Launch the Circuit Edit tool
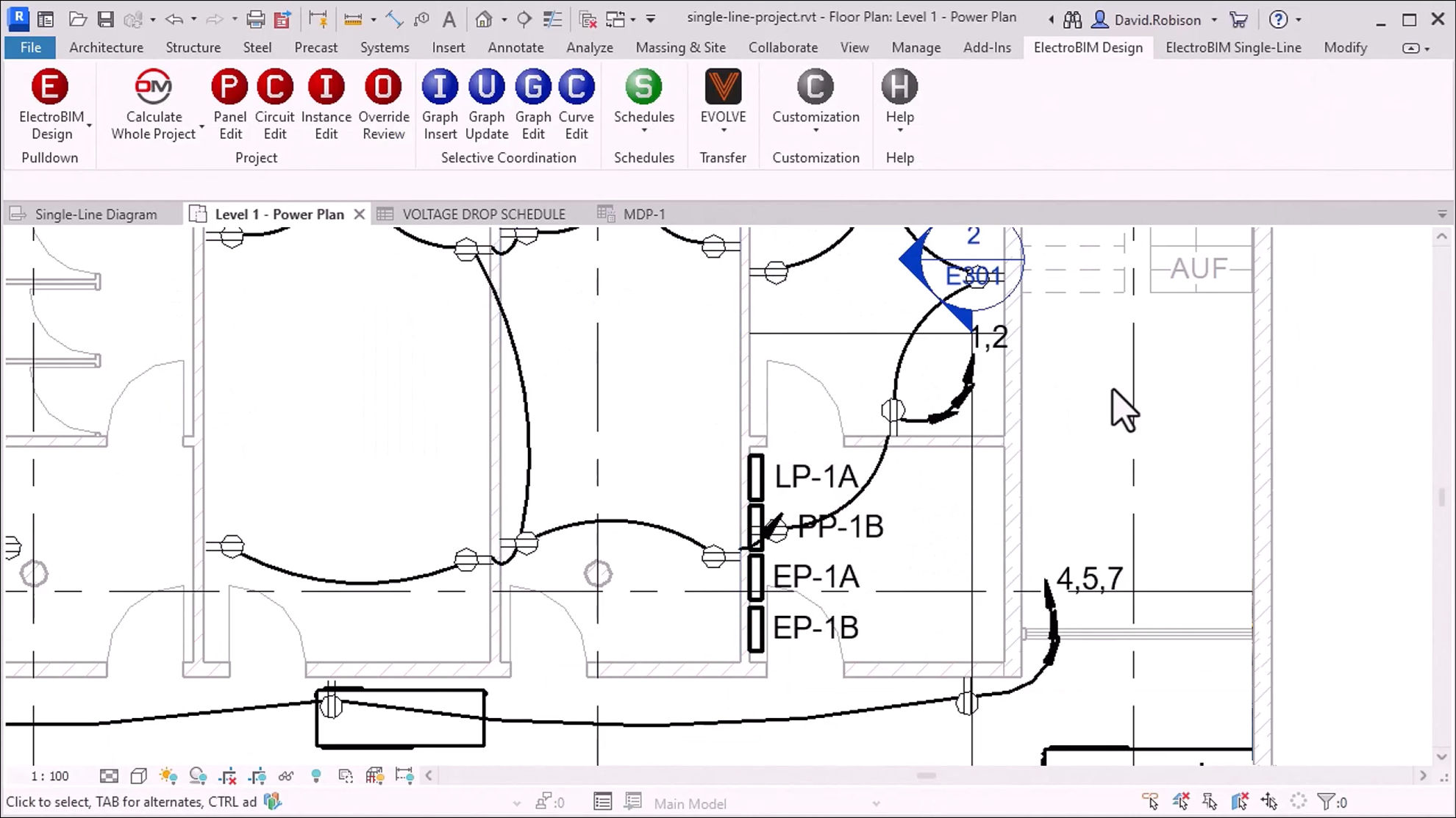1456x818 pixels. [274, 105]
